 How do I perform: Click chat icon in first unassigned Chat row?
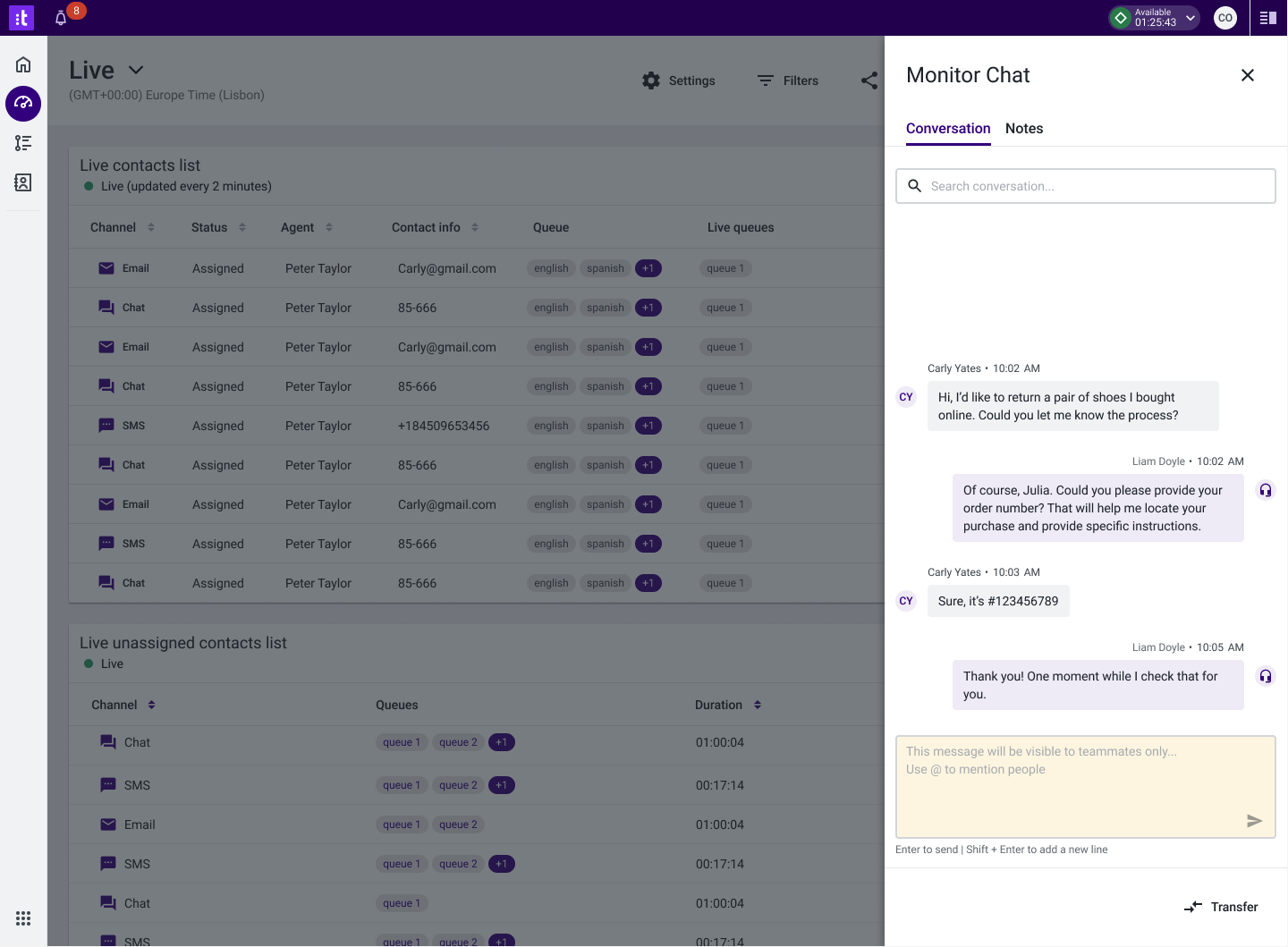tap(108, 742)
